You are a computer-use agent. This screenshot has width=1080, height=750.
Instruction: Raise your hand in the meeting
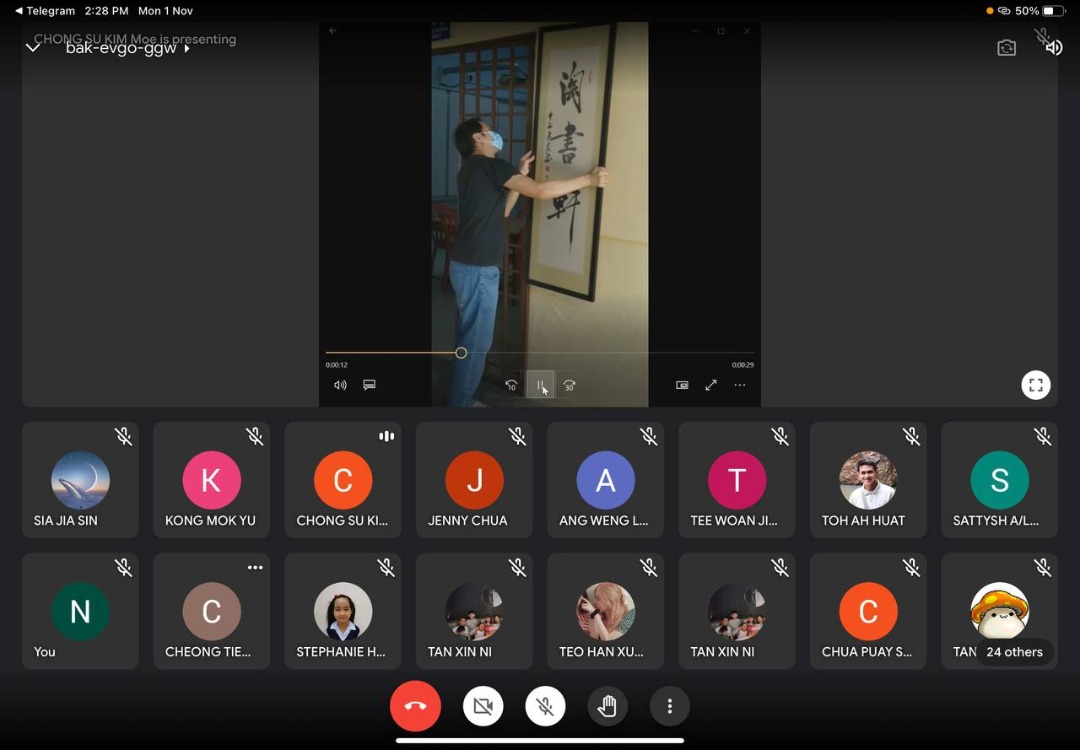click(x=607, y=707)
